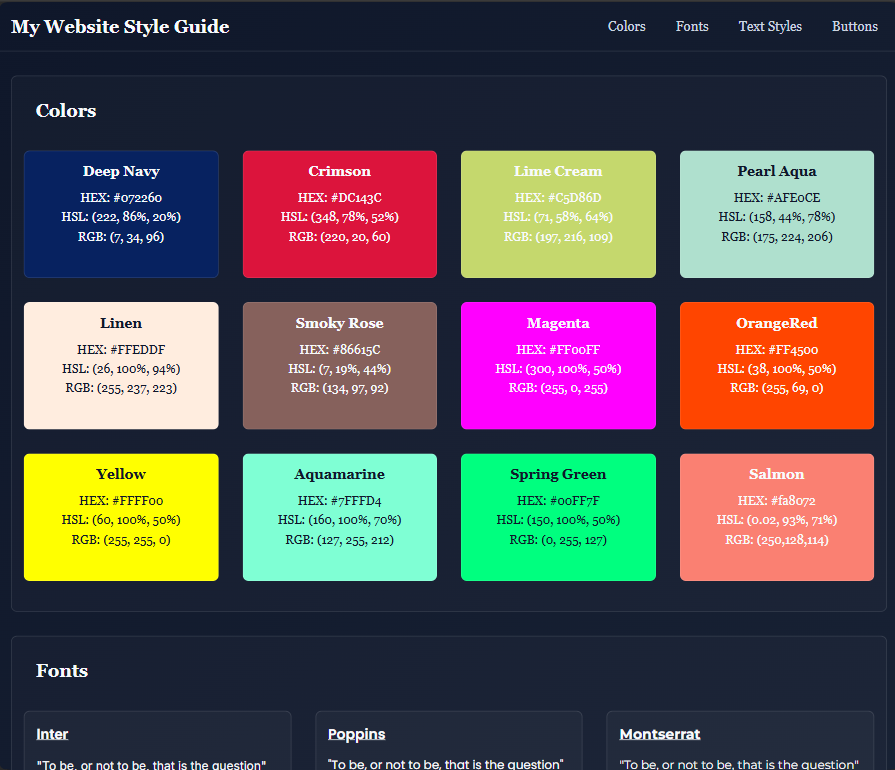
Task: Click the Lime Cream color card
Action: 558,214
